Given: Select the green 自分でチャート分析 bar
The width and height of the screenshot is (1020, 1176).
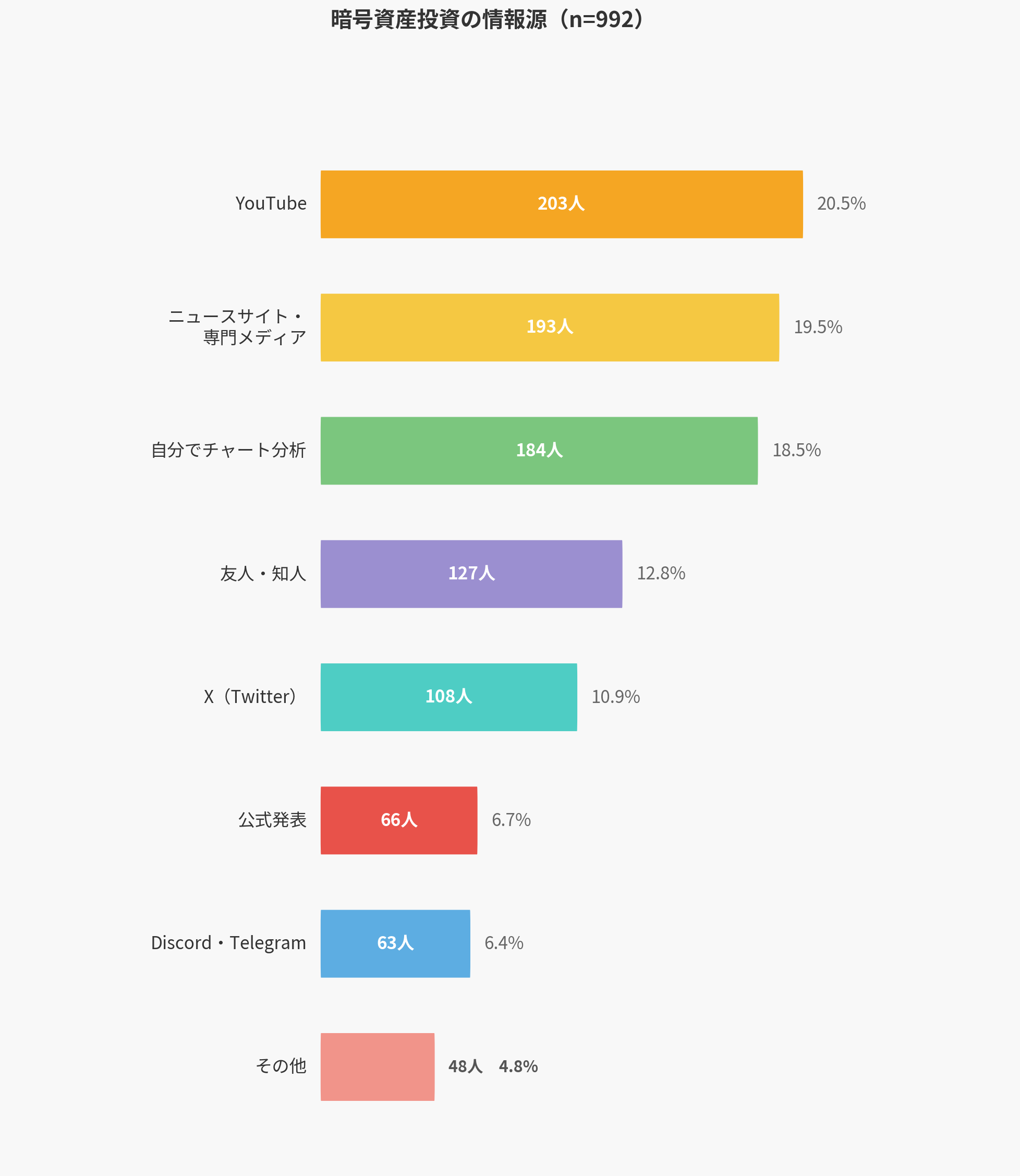Looking at the screenshot, I should tap(539, 451).
